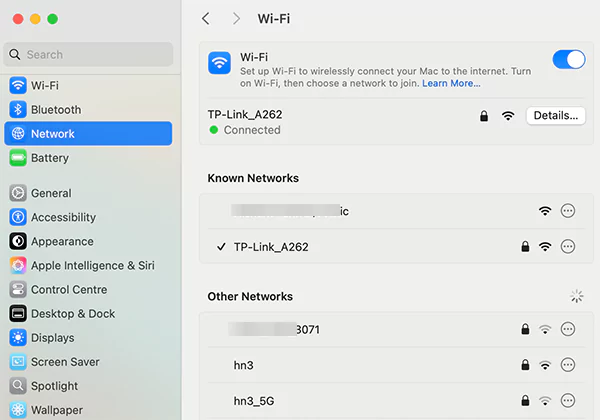Open Bluetooth settings in sidebar

[88, 109]
